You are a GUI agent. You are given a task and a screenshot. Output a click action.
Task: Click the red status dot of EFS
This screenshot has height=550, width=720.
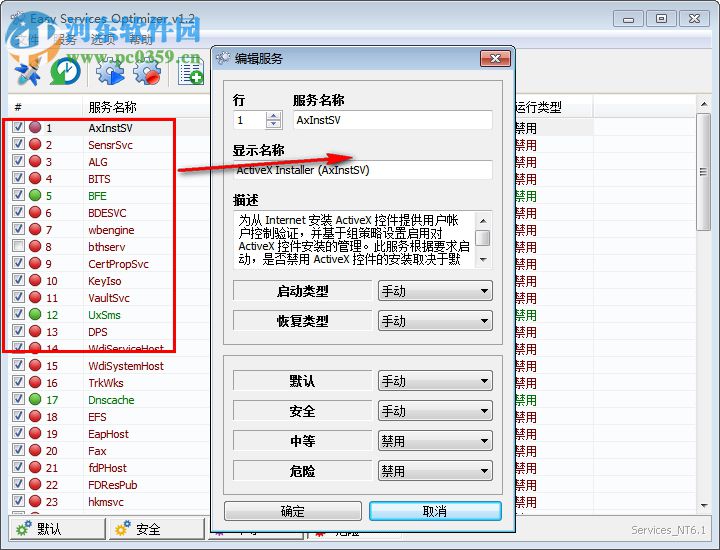tap(35, 416)
